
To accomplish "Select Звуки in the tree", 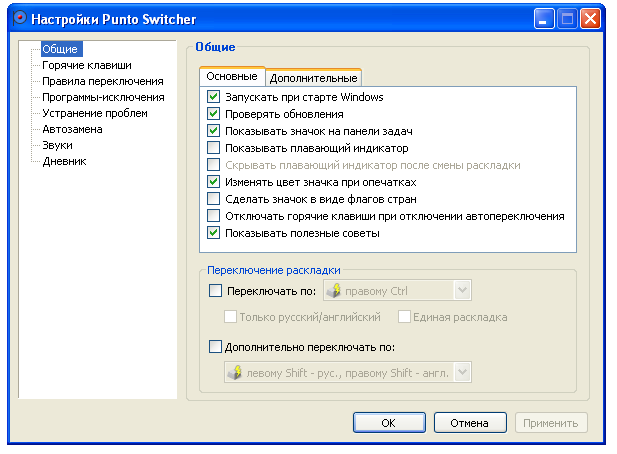I will click(x=57, y=145).
